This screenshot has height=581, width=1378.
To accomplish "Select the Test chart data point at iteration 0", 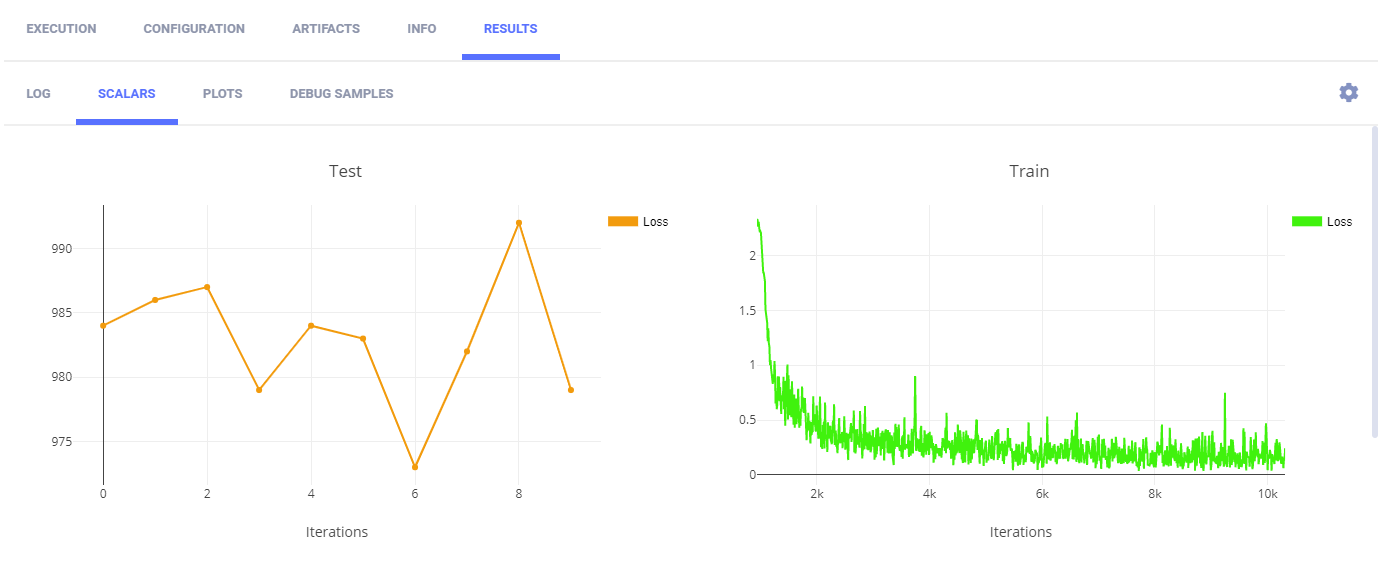I will pyautogui.click(x=103, y=326).
